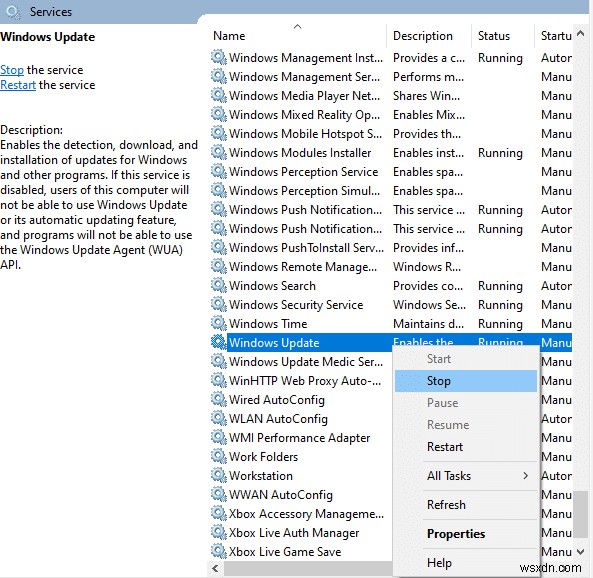Select the greyed Pause context menu entry
Image resolution: width=593 pixels, height=578 pixels.
click(466, 403)
